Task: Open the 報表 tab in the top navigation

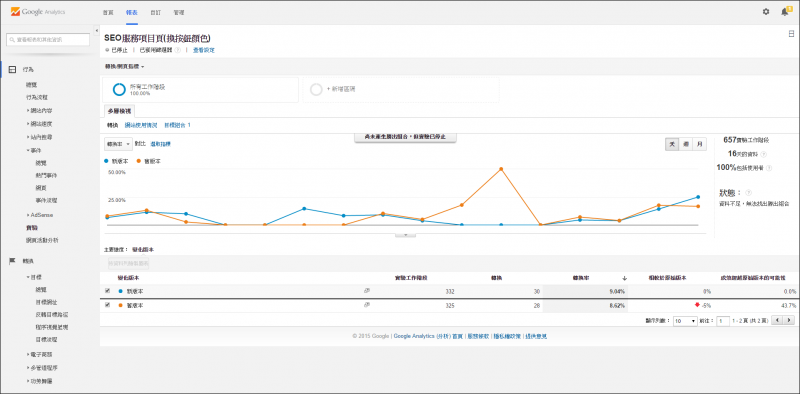Action: (x=132, y=12)
